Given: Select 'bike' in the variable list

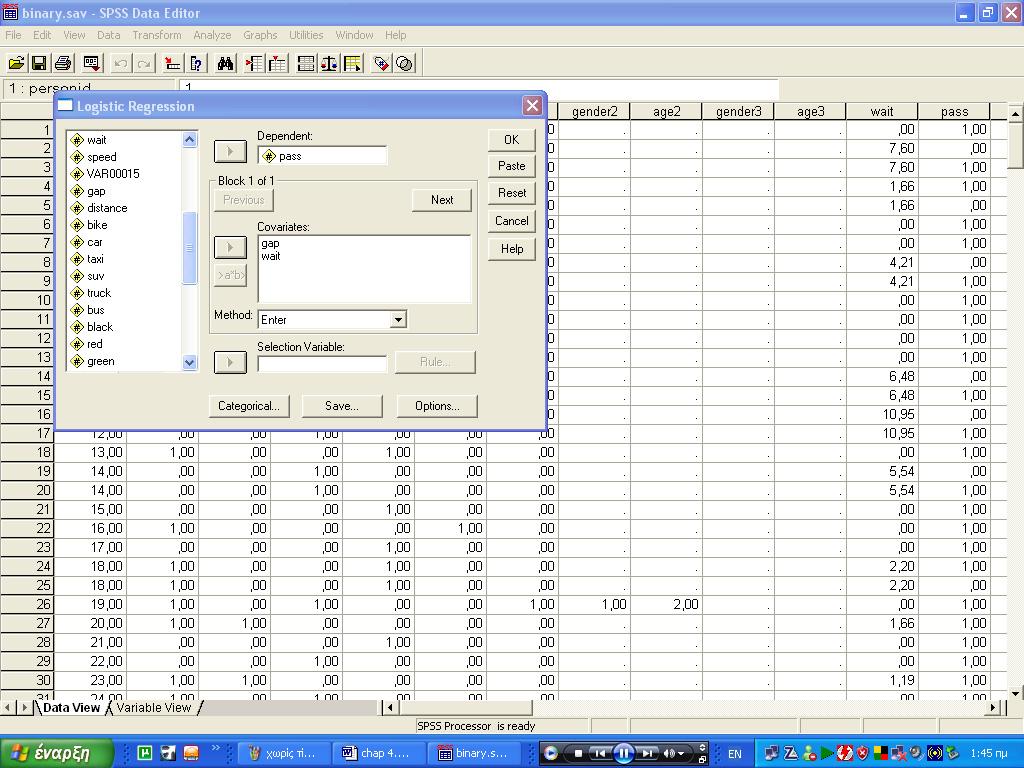Looking at the screenshot, I should 97,225.
